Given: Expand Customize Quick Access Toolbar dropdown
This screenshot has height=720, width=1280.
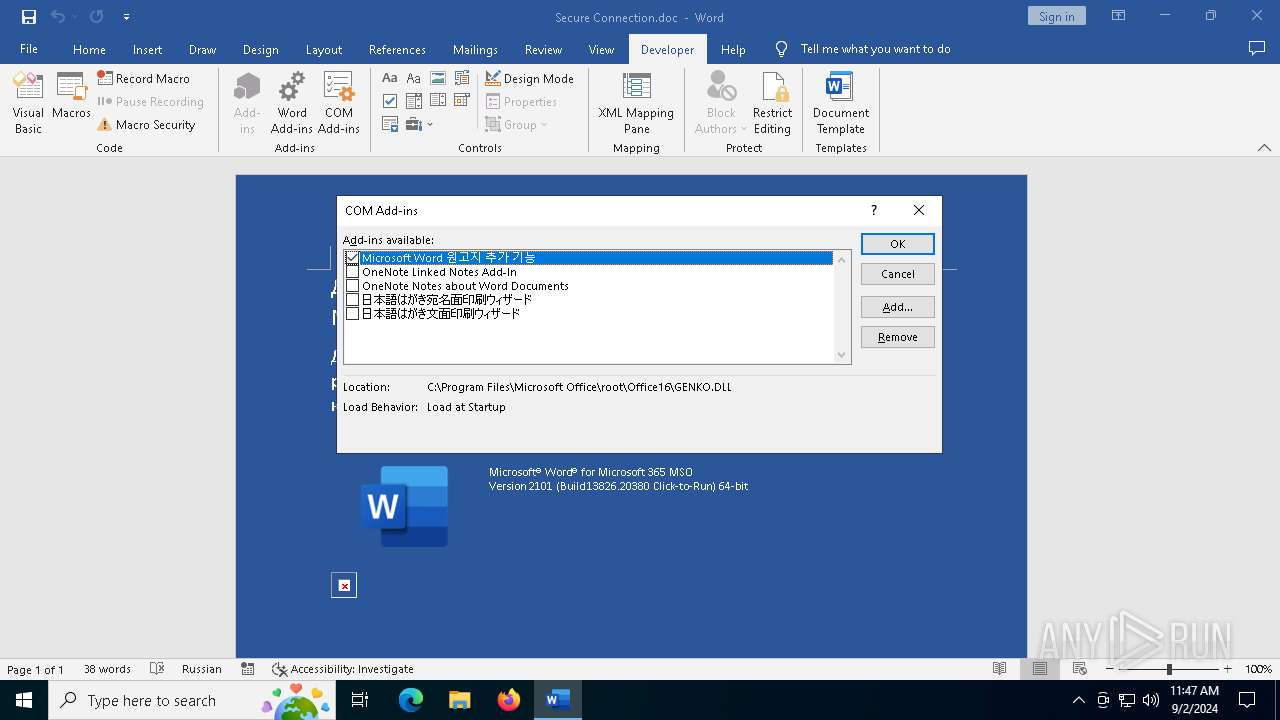Looking at the screenshot, I should click(126, 17).
